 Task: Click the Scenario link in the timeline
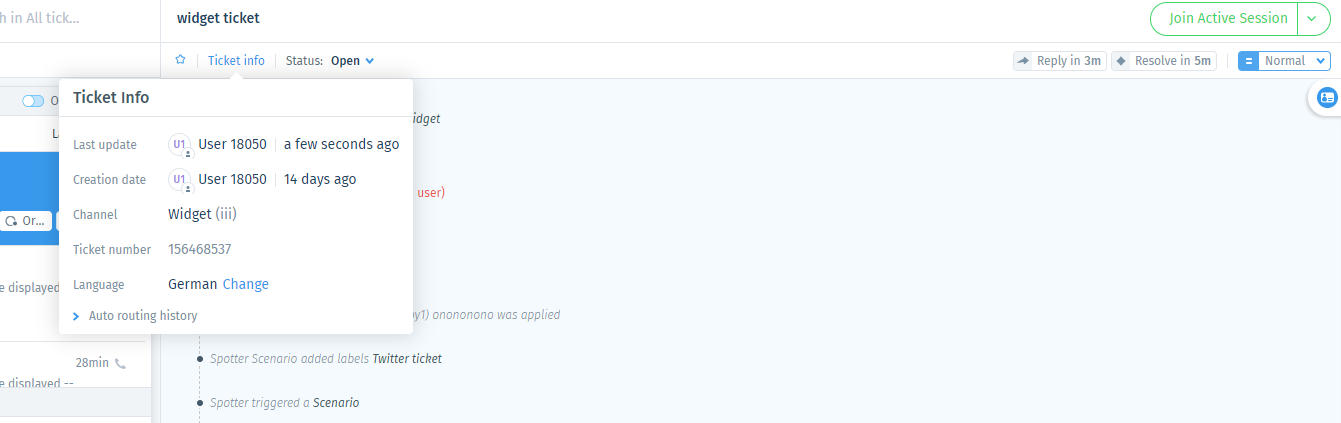click(336, 403)
